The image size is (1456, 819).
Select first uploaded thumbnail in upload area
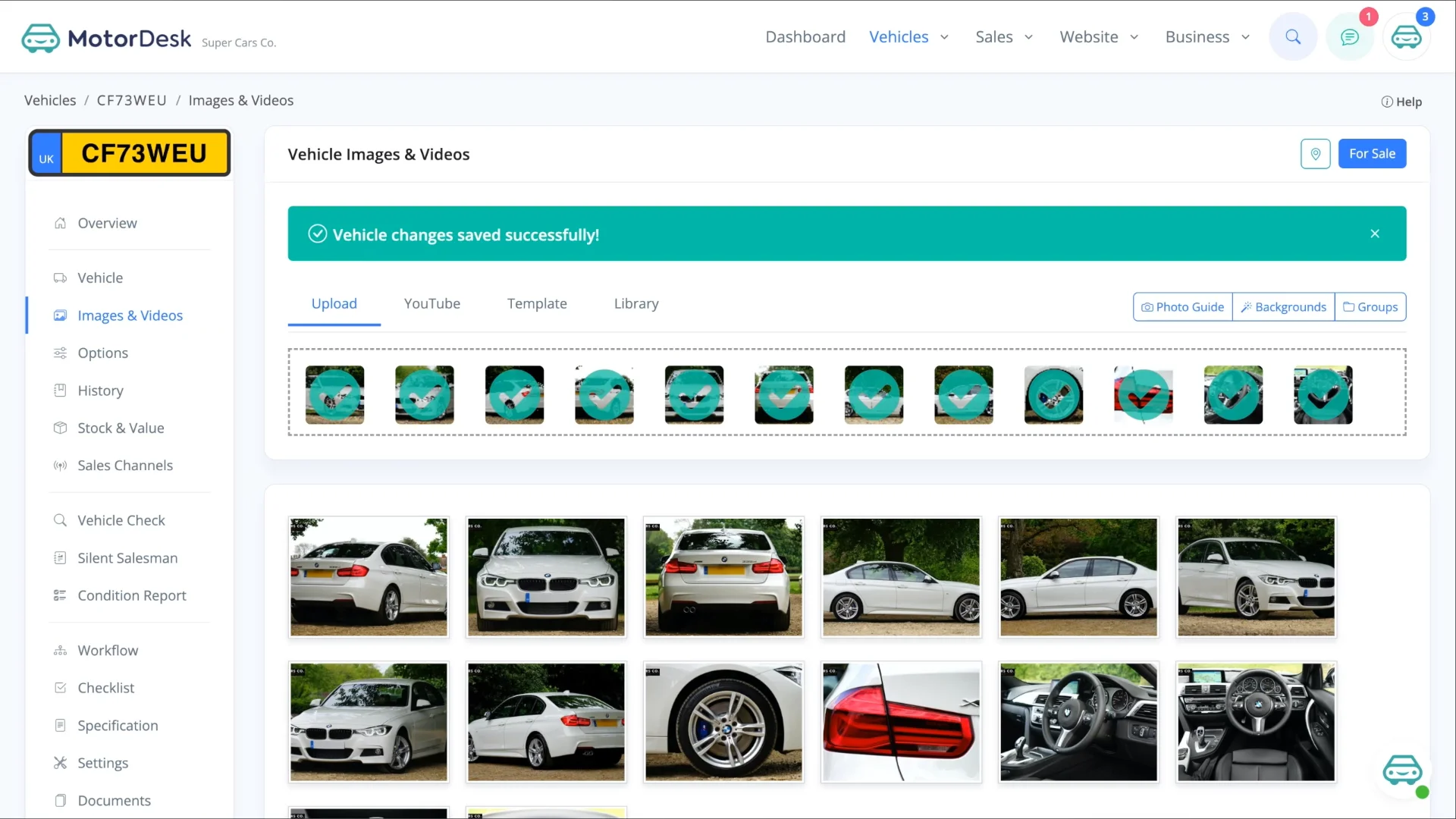pyautogui.click(x=334, y=394)
